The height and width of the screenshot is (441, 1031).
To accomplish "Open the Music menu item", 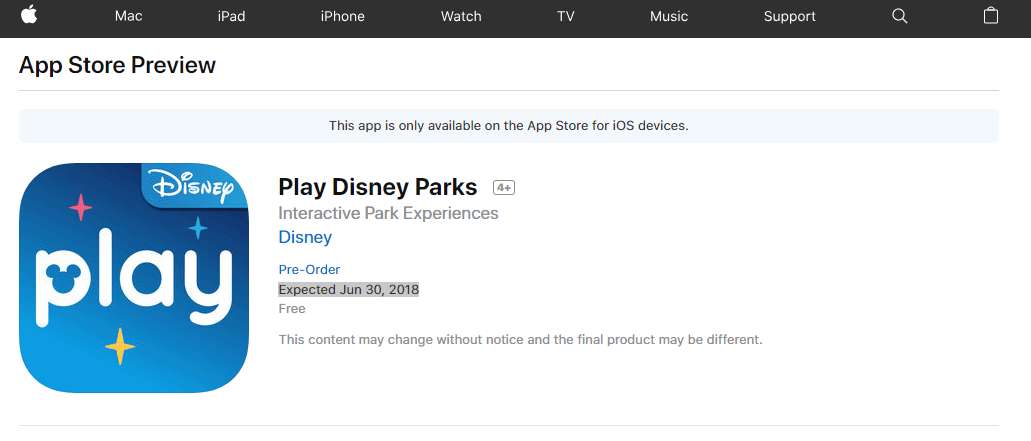I will coord(669,16).
